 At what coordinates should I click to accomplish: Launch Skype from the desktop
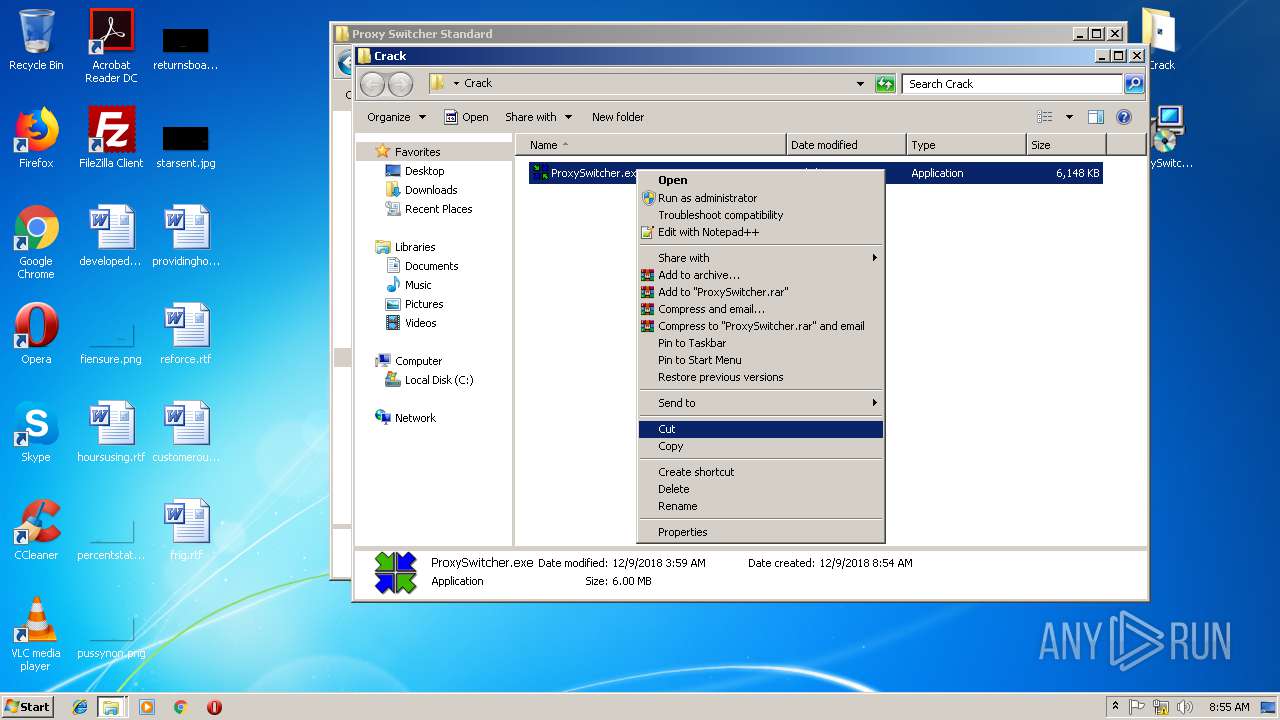[36, 432]
